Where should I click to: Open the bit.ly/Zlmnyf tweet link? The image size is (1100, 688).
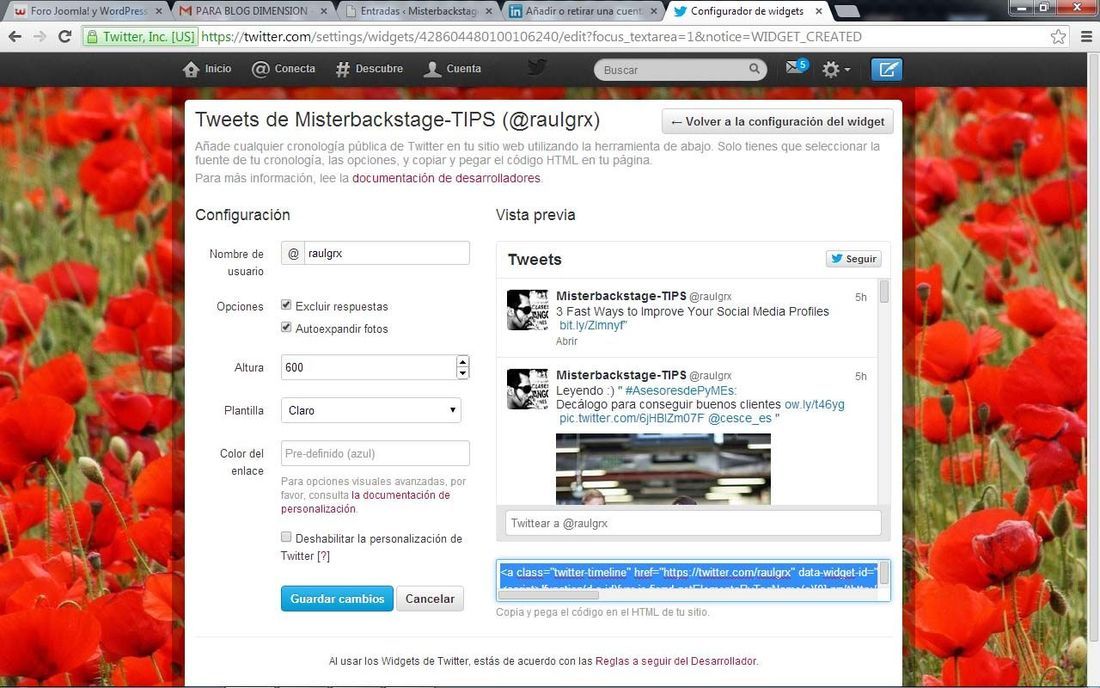click(x=591, y=325)
